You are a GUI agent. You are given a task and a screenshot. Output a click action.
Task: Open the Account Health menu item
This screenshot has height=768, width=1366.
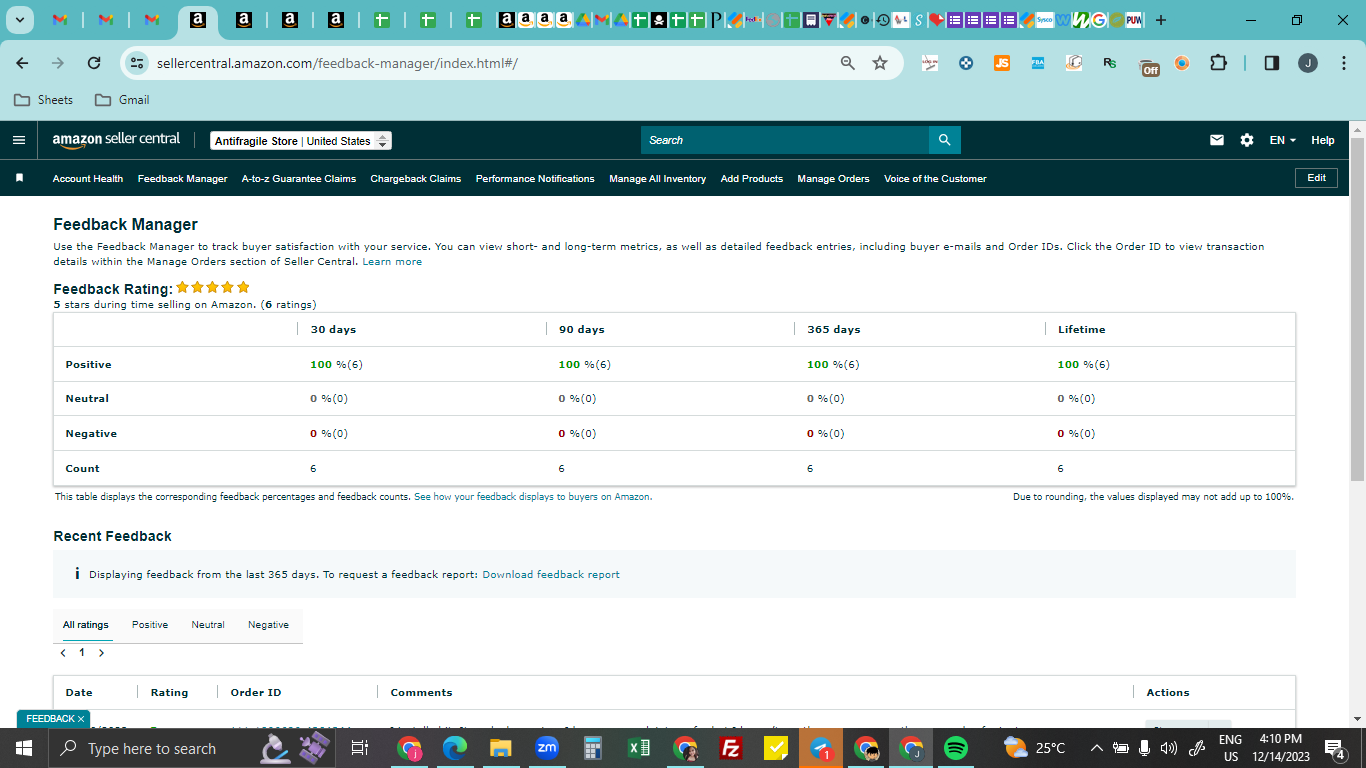tap(88, 179)
